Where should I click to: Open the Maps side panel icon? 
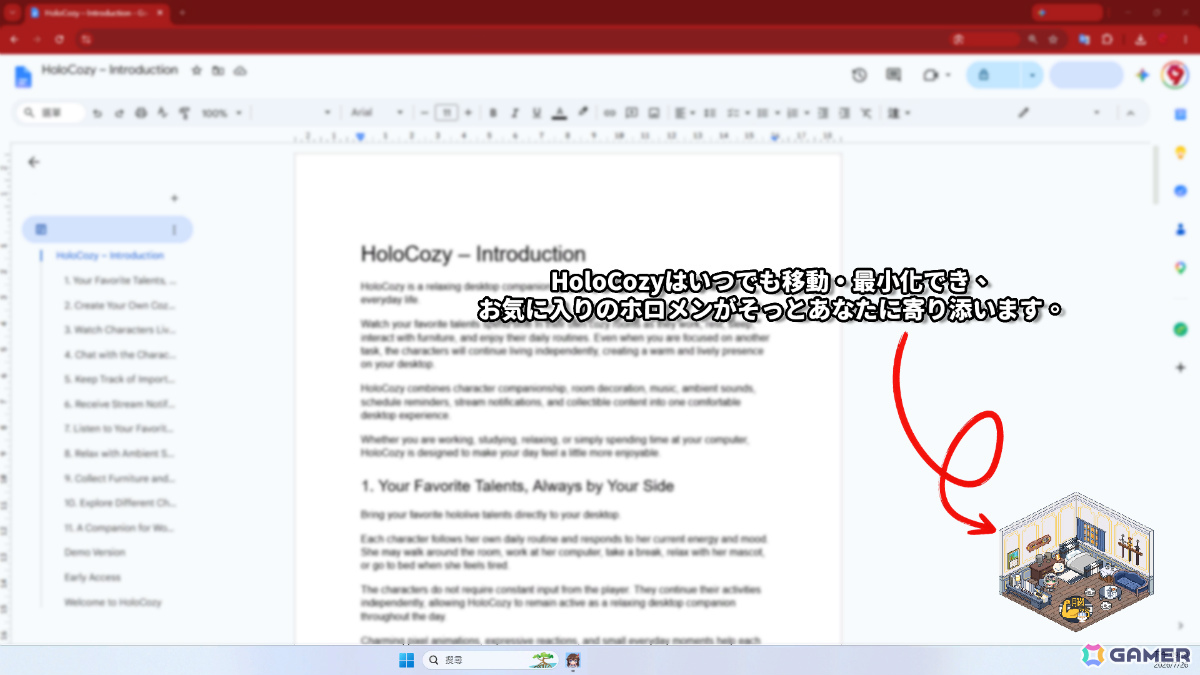point(1180,267)
